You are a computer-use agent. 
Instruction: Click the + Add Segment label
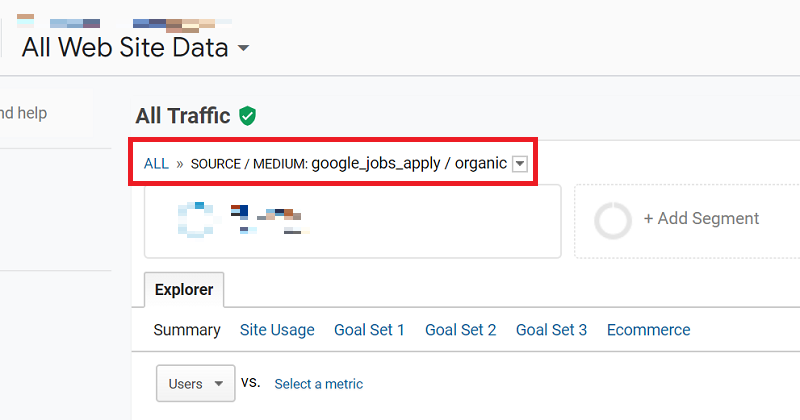coord(700,219)
